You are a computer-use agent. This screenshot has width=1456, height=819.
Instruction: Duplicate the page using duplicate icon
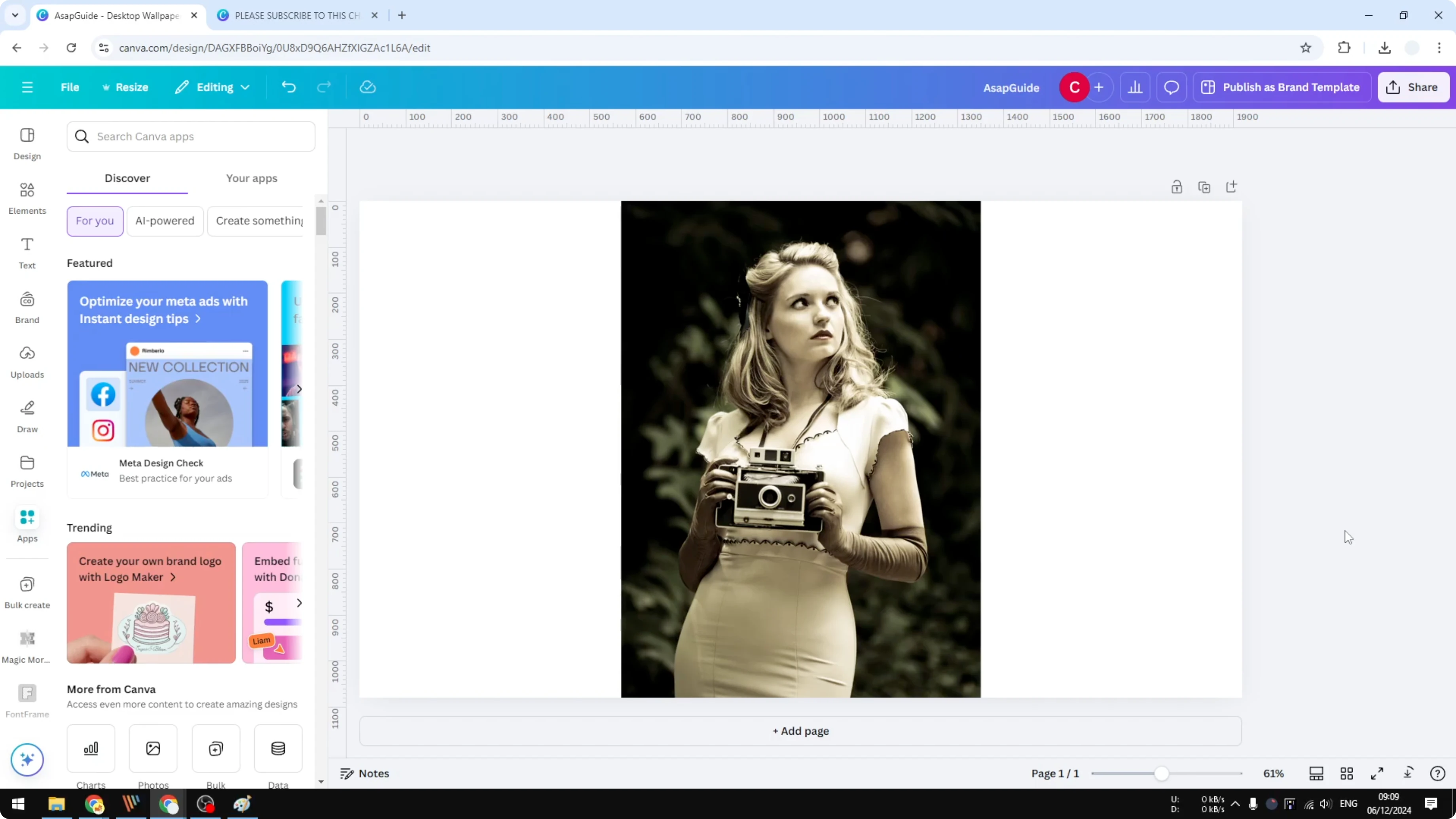tap(1204, 186)
